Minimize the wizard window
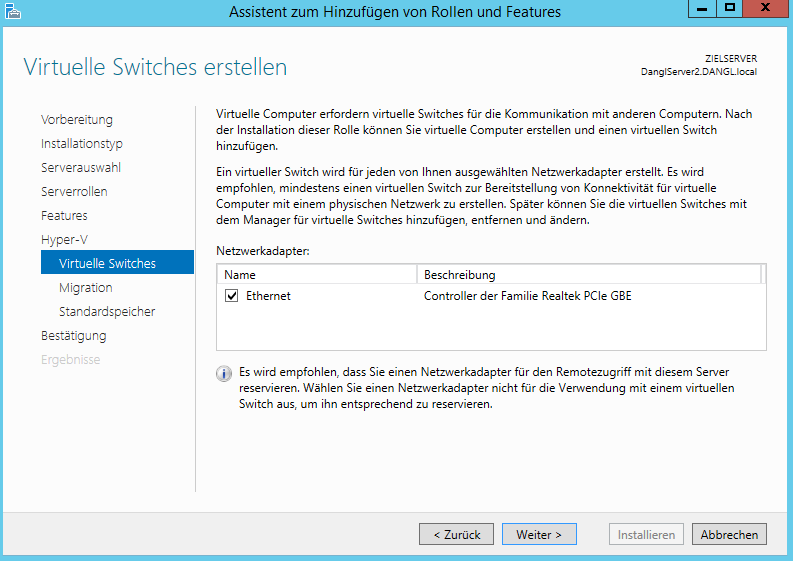Screen dimensions: 793x561 702,8
